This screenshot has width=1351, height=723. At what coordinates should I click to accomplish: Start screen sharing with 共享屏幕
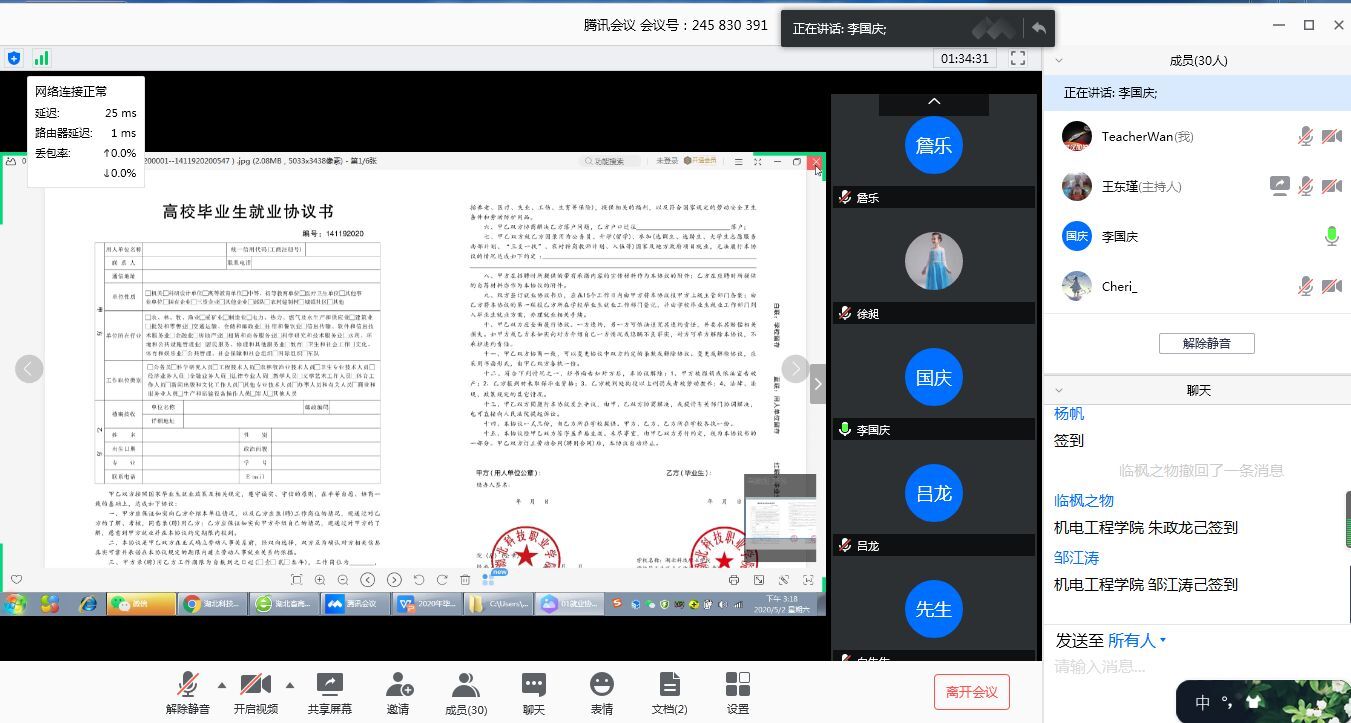pyautogui.click(x=329, y=692)
